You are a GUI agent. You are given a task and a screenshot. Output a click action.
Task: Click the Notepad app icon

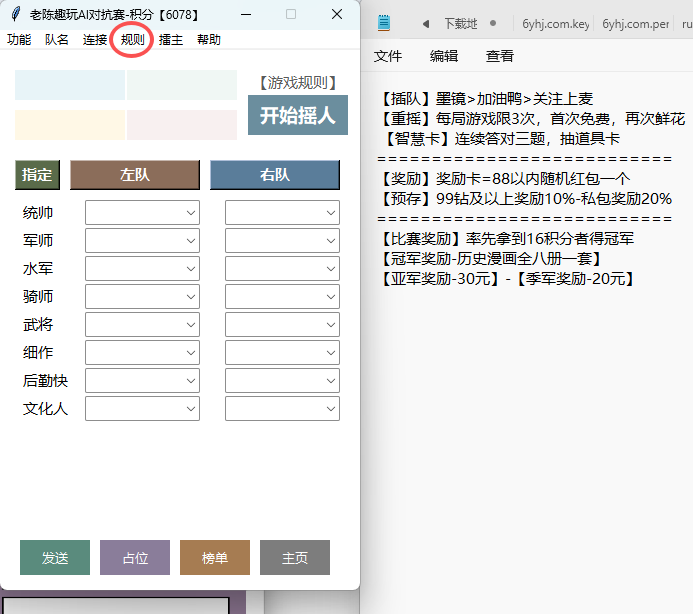(x=384, y=23)
